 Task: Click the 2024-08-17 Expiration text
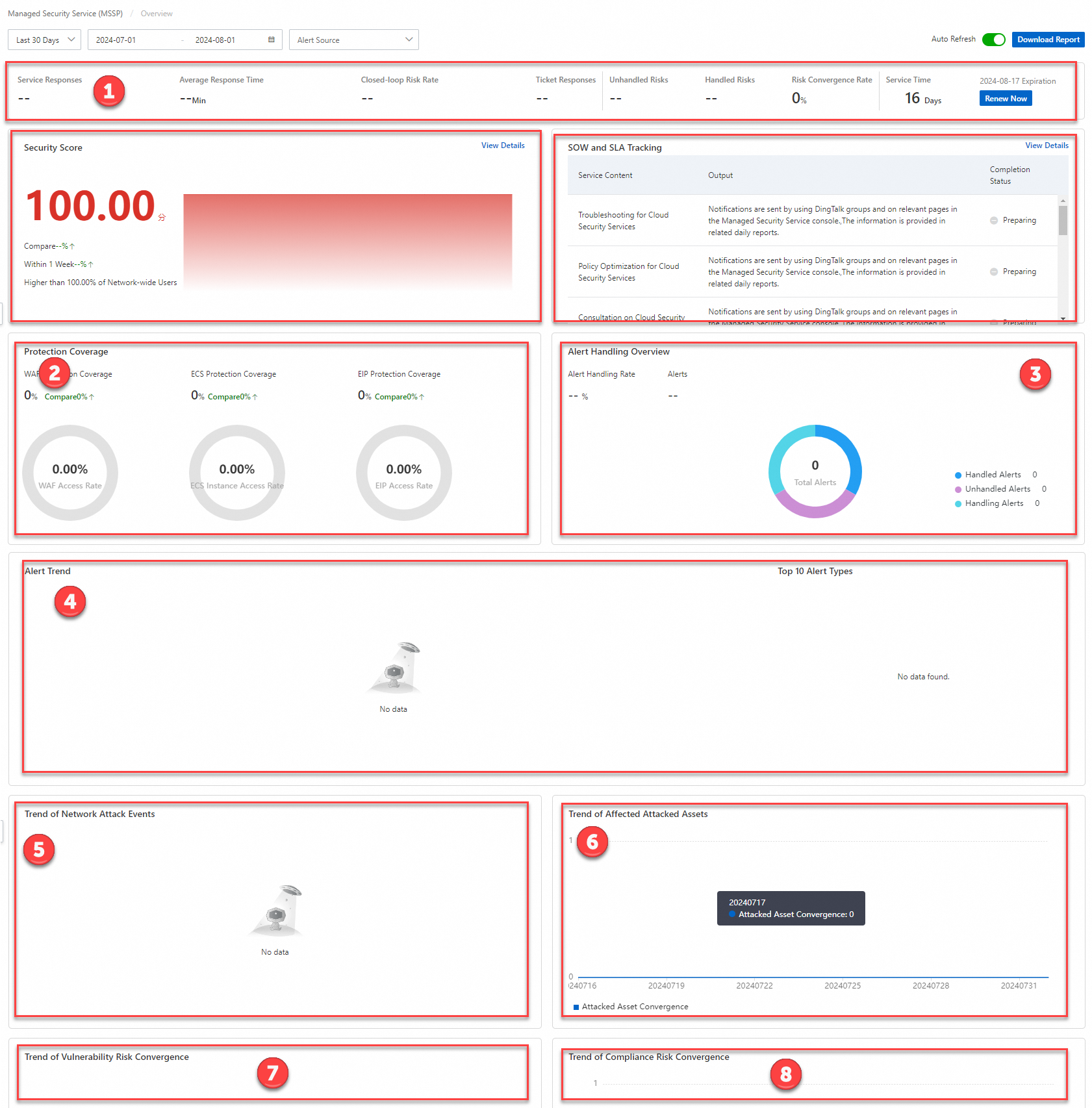(x=1018, y=81)
